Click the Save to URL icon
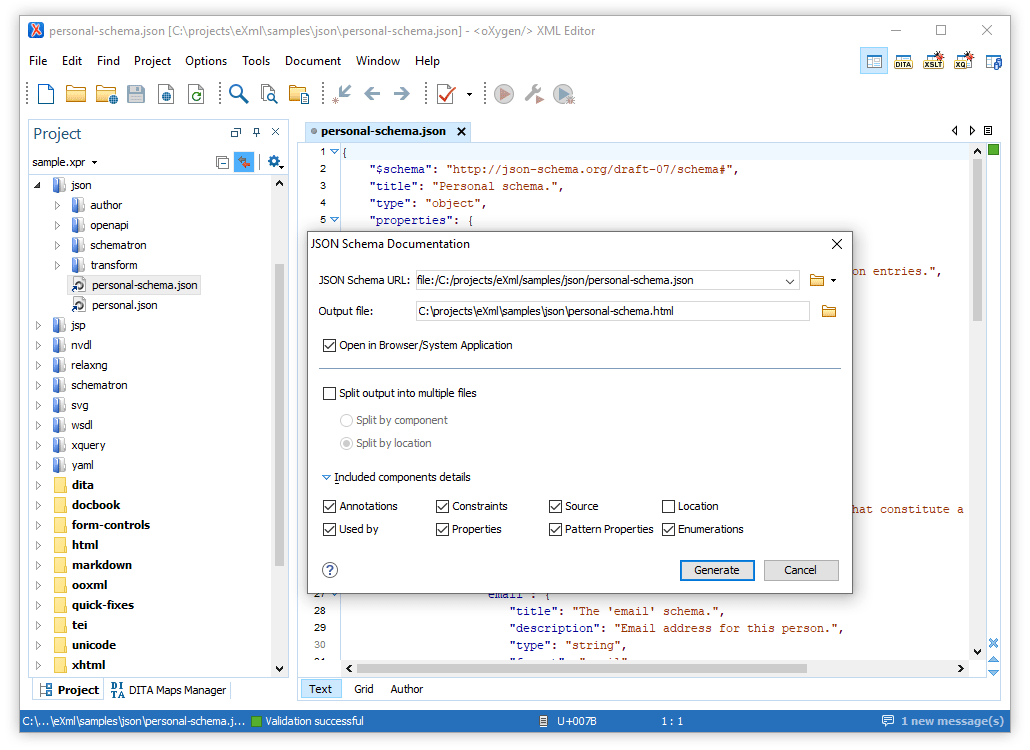Screen dimensions: 1030x750 click(166, 94)
